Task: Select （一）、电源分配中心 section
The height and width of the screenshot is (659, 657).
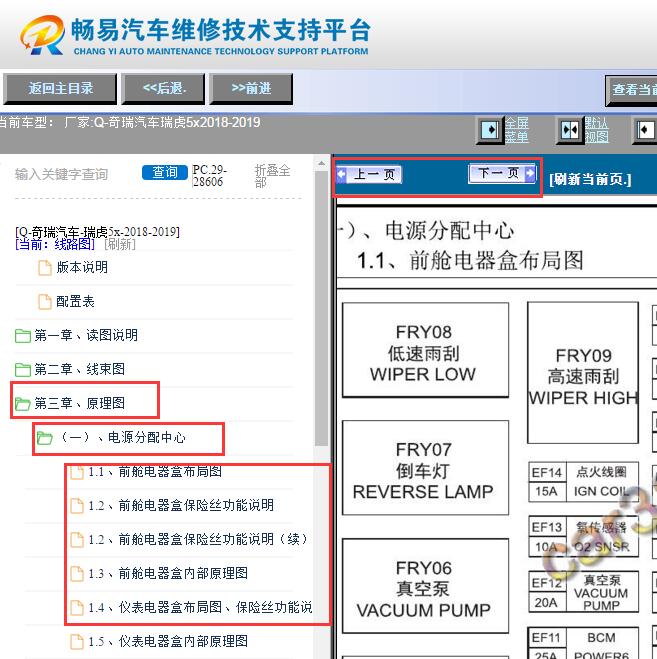Action: 122,438
